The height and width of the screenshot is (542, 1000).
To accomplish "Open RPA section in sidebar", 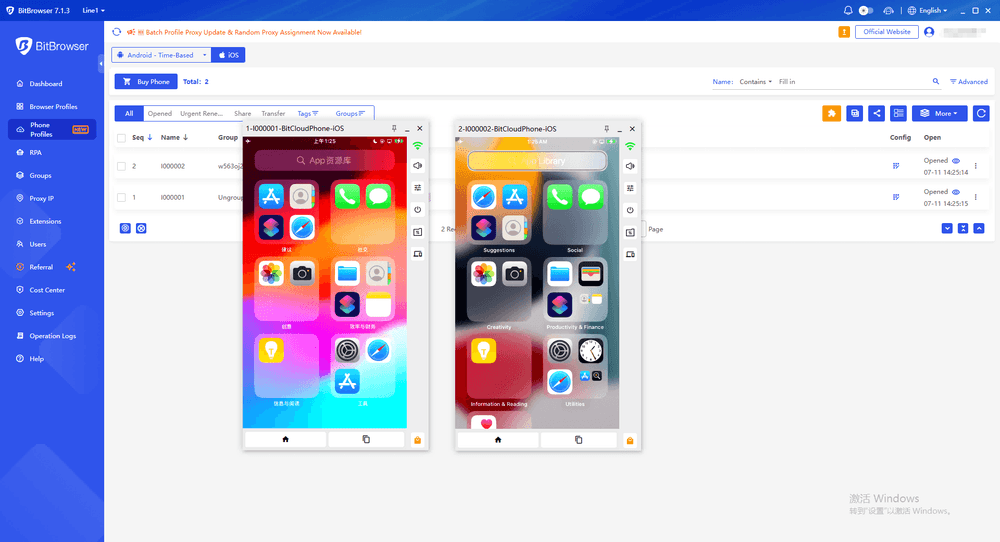I will (x=35, y=152).
